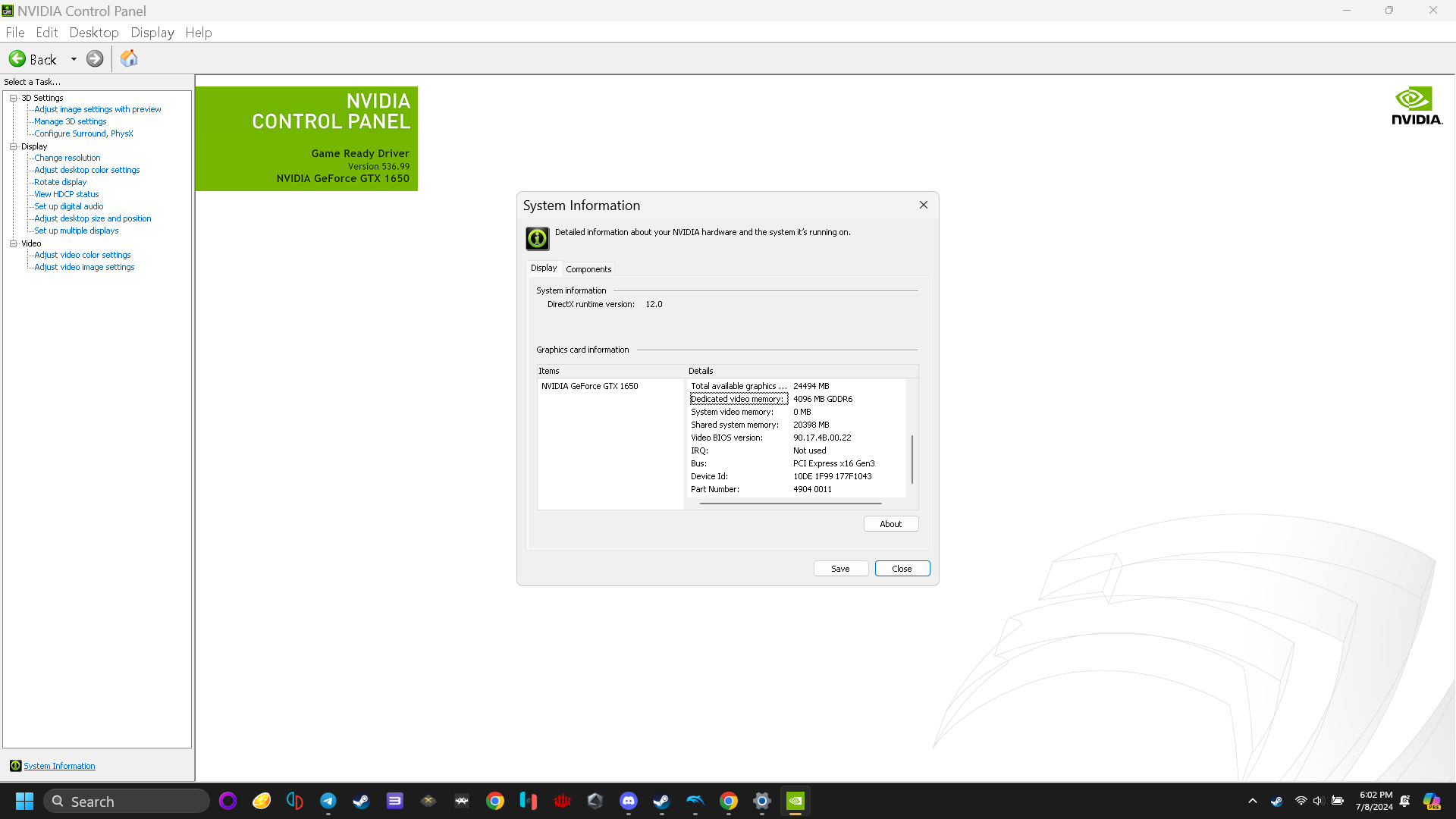Collapse the Display tree node
Image resolution: width=1456 pixels, height=819 pixels.
tap(13, 146)
